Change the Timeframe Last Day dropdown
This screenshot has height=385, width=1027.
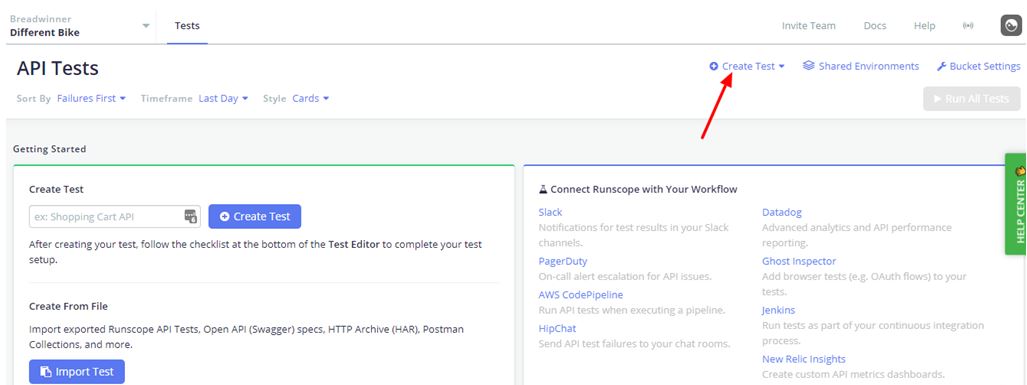[x=223, y=98]
